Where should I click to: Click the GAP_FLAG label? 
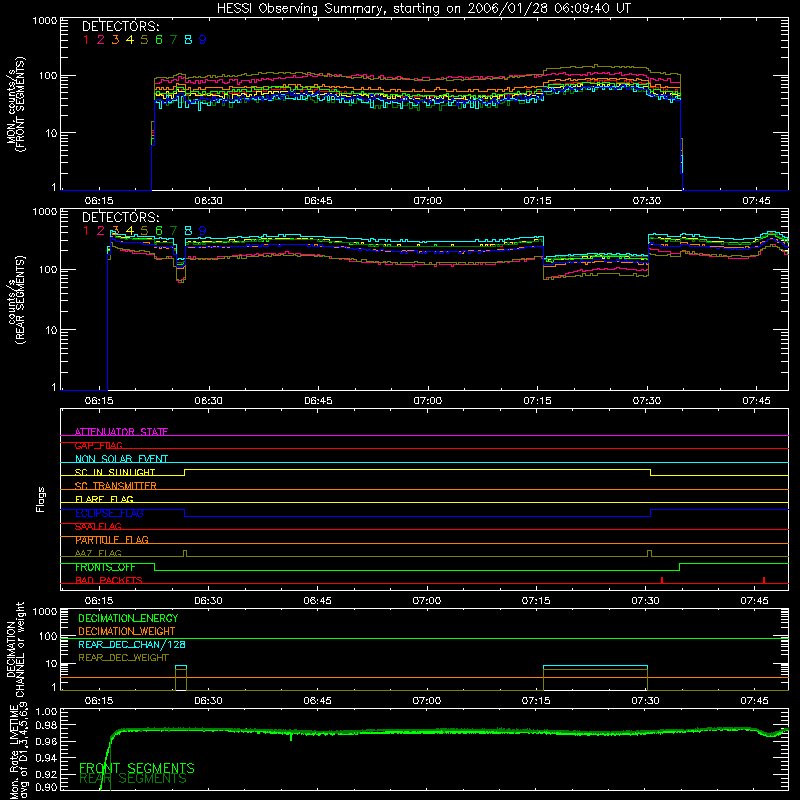(x=98, y=445)
